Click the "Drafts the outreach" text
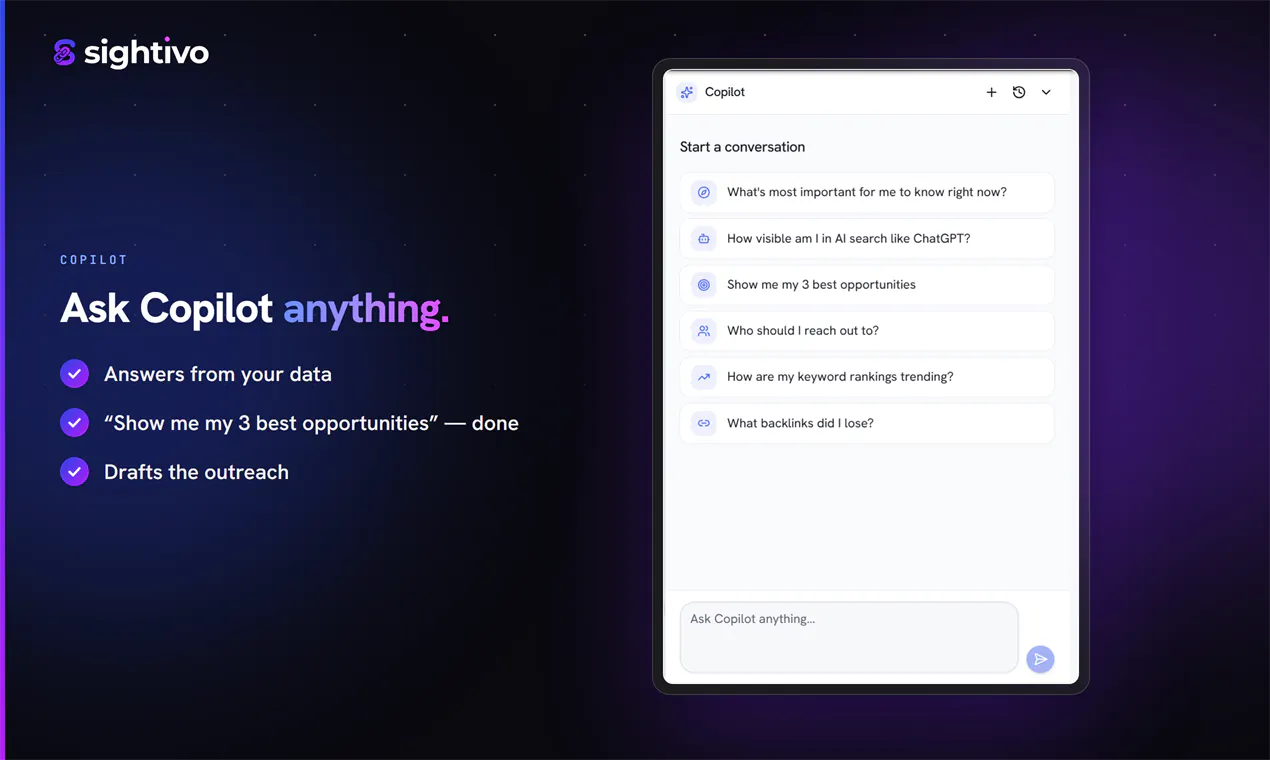 tap(196, 472)
